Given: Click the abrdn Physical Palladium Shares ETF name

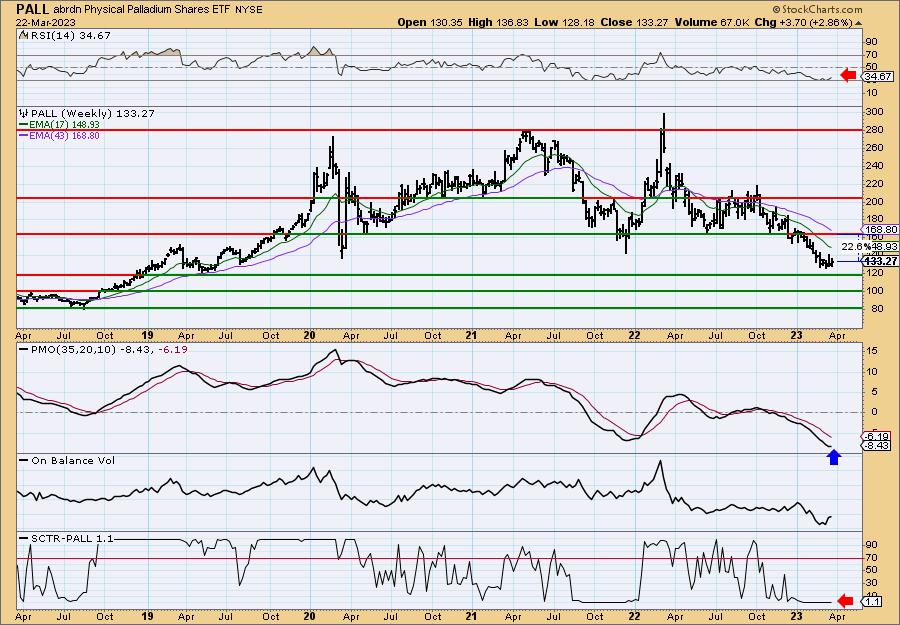Looking at the screenshot, I should [x=142, y=10].
